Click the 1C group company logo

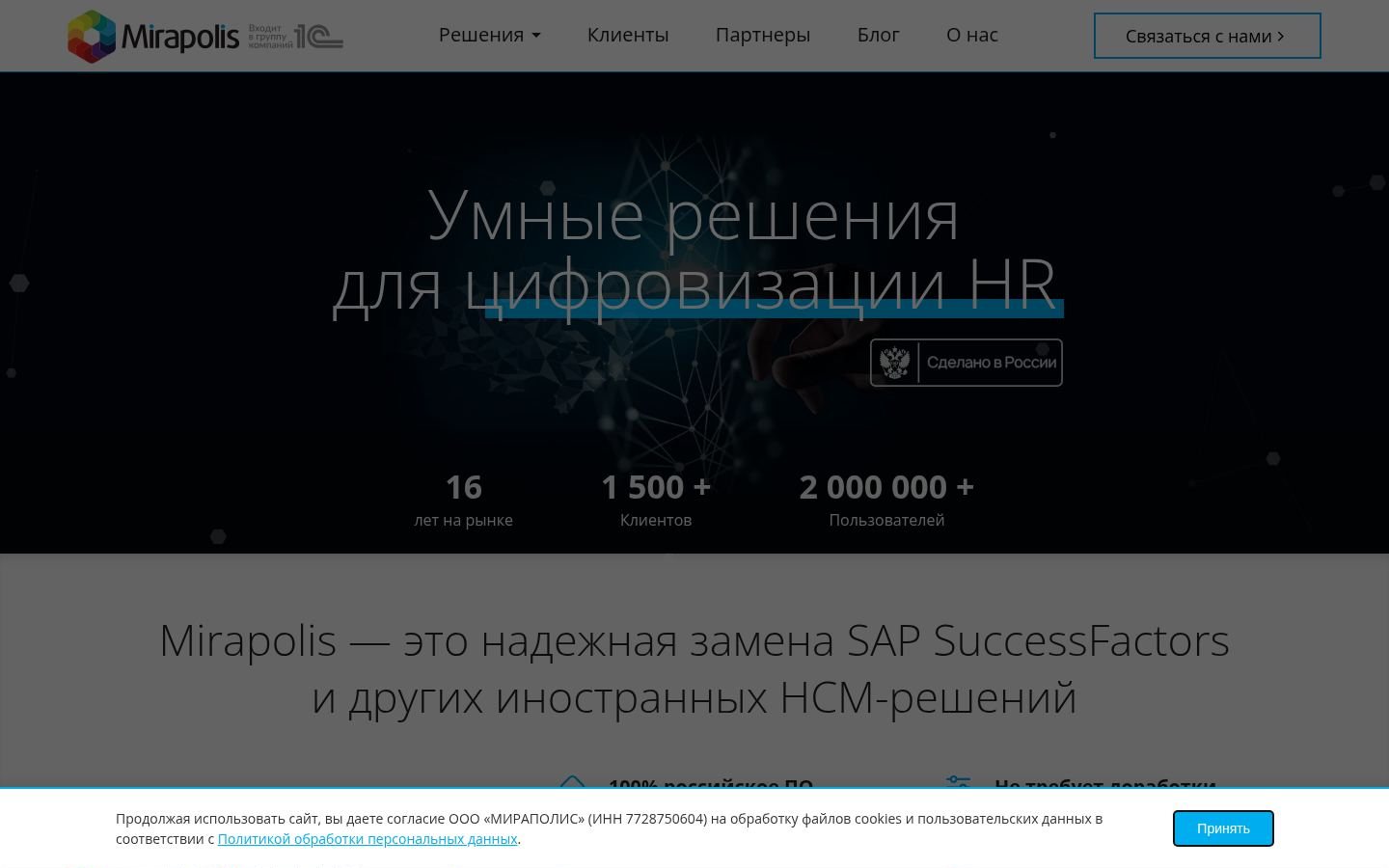tap(319, 37)
